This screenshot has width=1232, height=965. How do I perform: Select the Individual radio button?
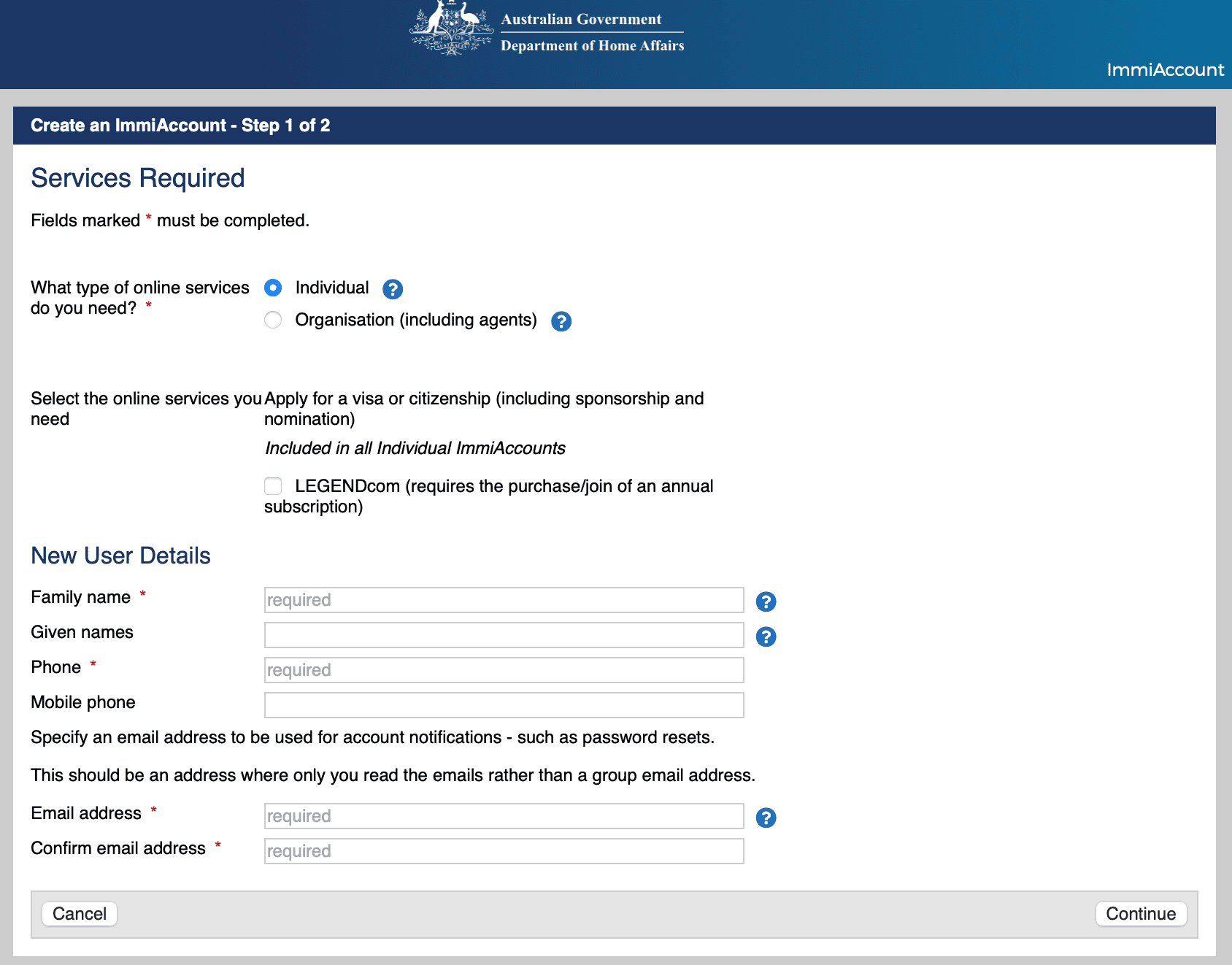(x=273, y=288)
